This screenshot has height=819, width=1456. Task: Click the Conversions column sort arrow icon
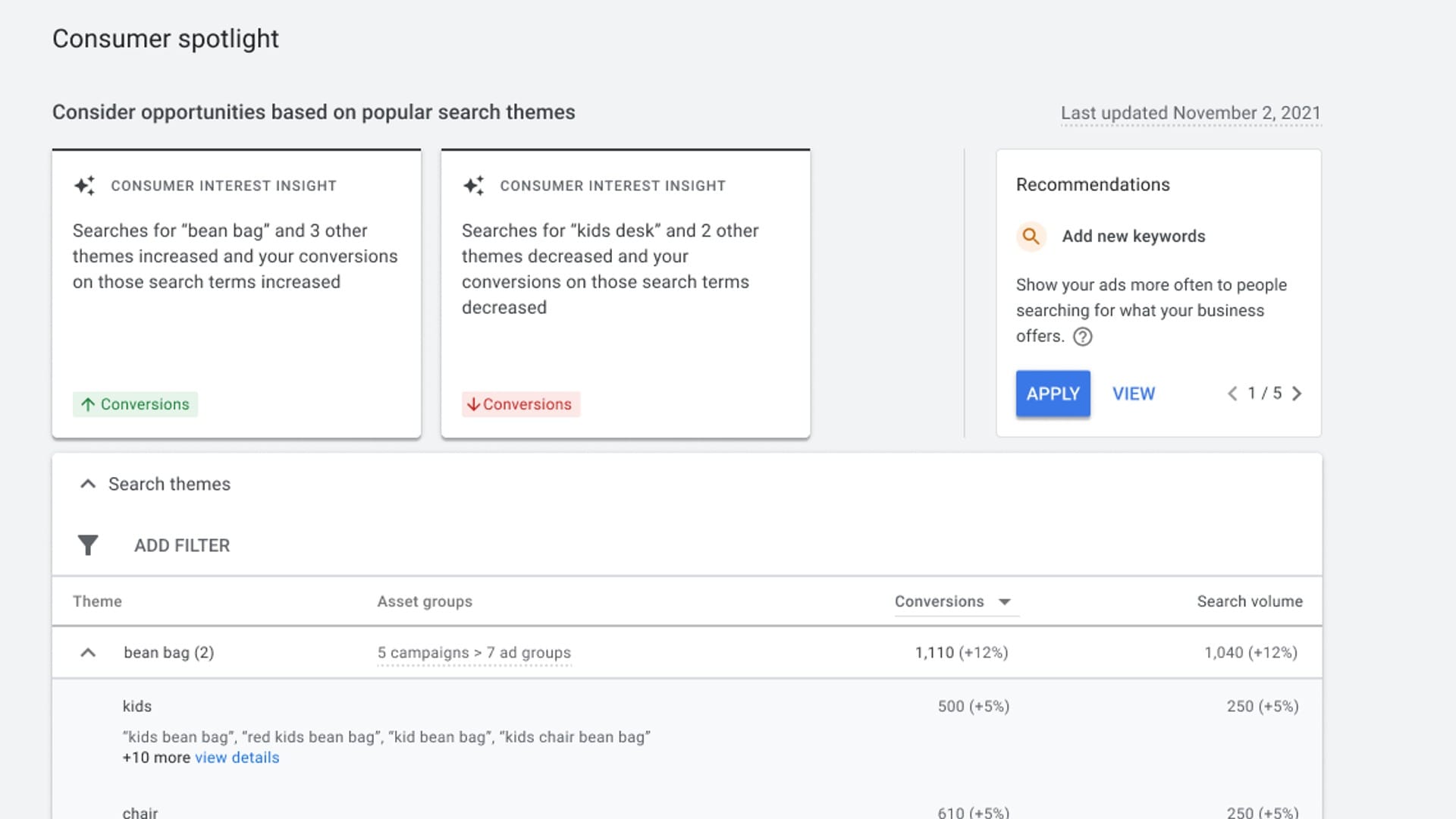(1007, 601)
